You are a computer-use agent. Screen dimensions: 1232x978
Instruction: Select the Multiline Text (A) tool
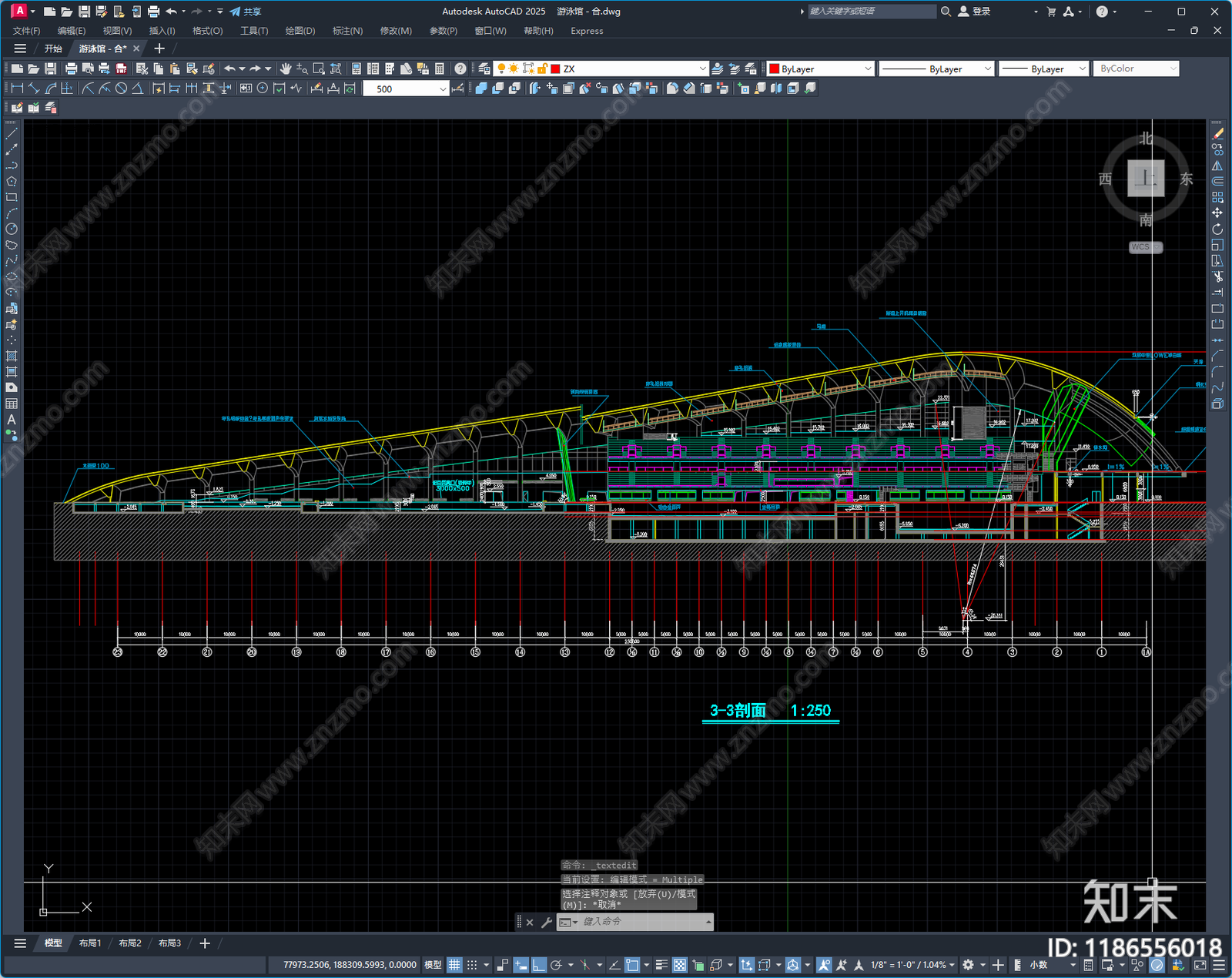point(12,420)
